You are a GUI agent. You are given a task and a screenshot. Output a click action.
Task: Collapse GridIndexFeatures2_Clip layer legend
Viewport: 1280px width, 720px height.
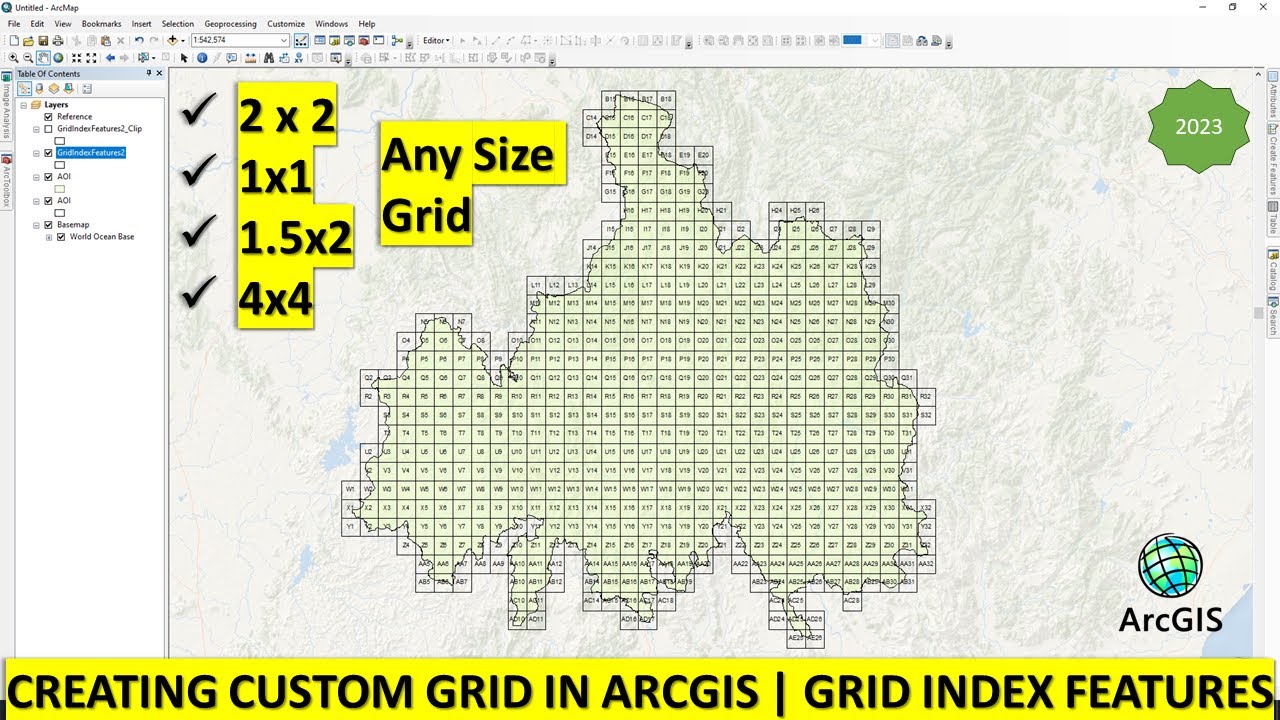tap(36, 129)
